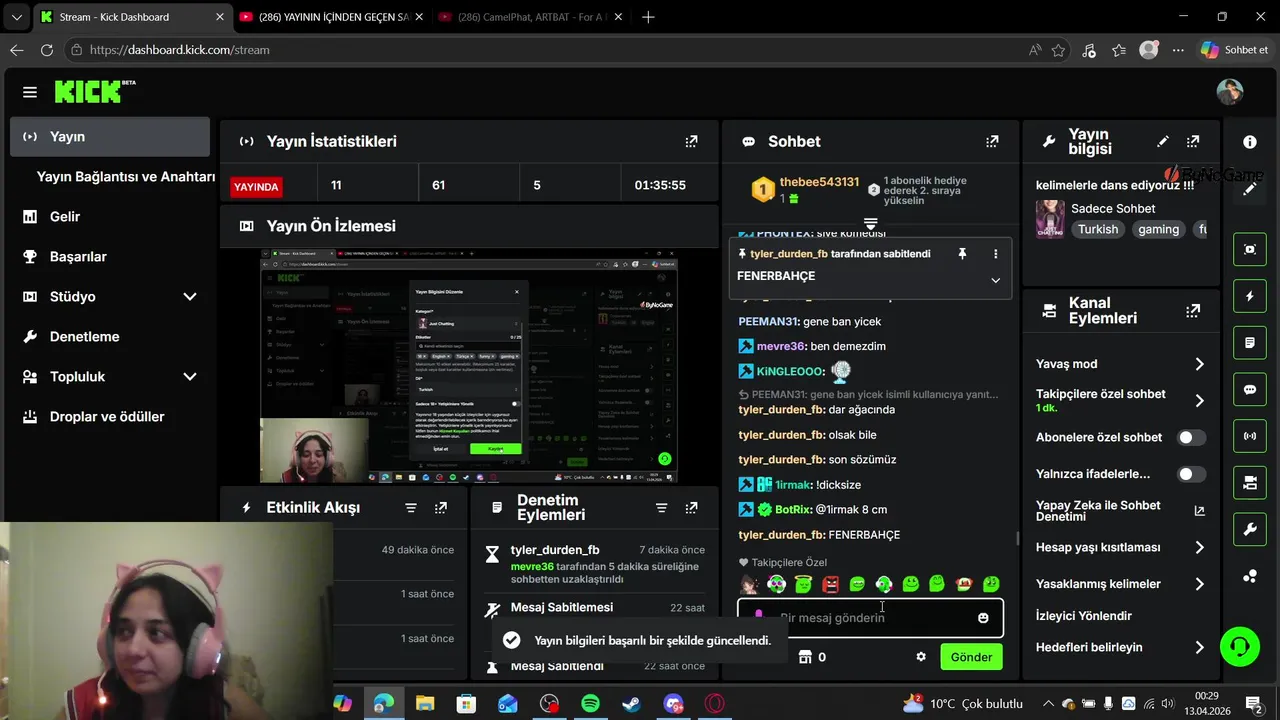Screen dimensions: 1280x720
Task: Click the chat bubble icon in right sidebar
Action: pos(1250,389)
